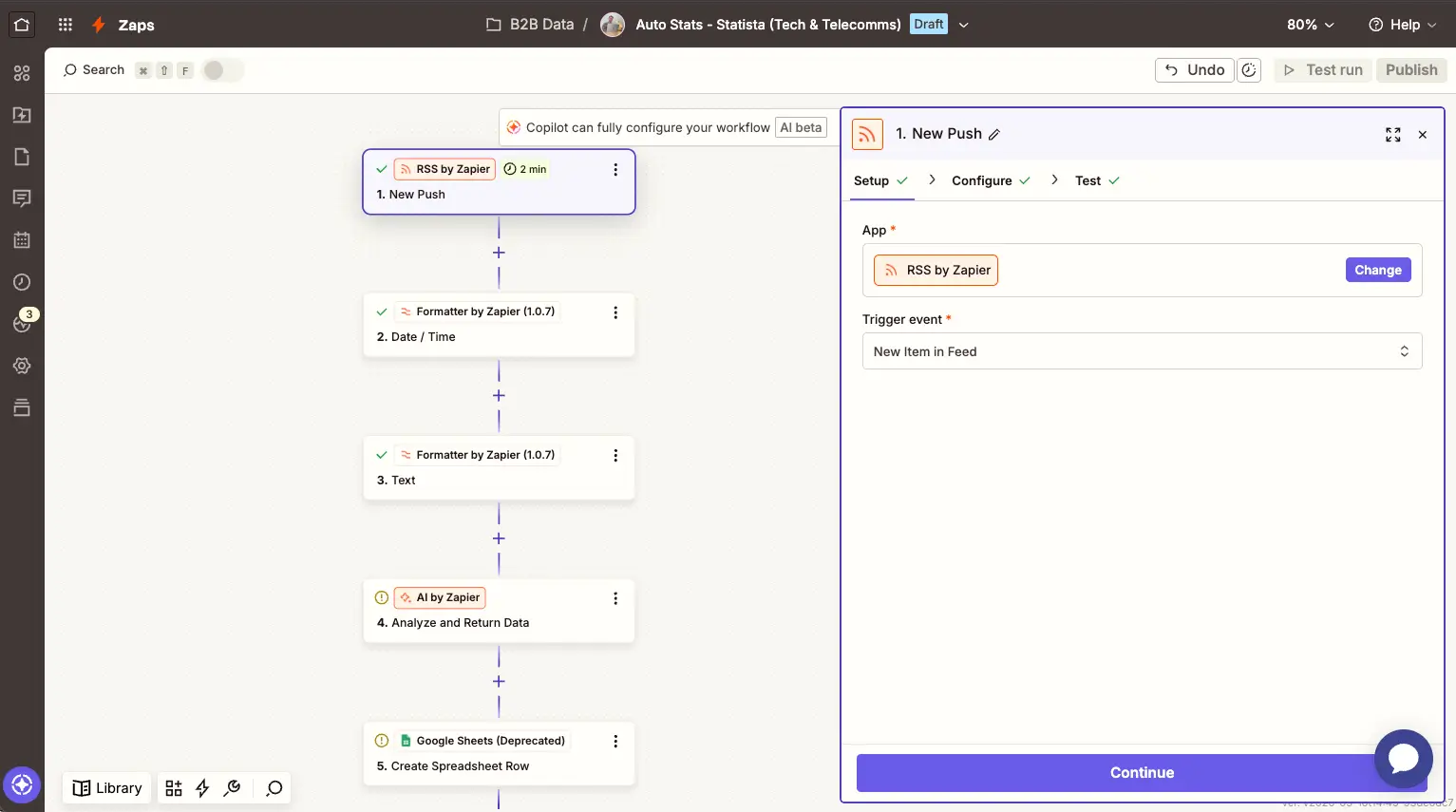Screen dimensions: 1456x812
Task: Select the 1. New Push step card
Action: click(x=499, y=181)
